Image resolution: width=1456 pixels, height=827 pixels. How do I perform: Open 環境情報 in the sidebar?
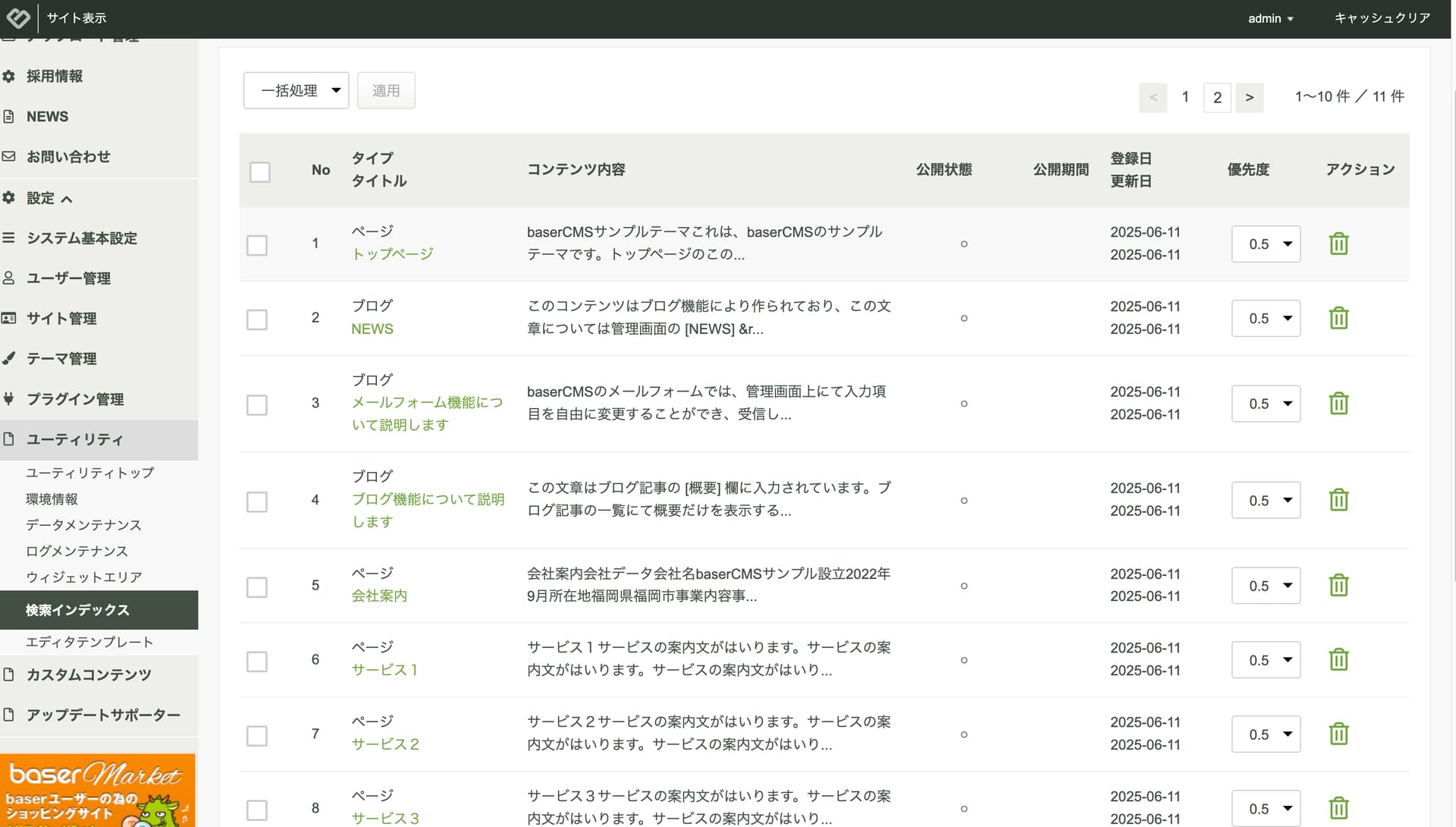(52, 498)
